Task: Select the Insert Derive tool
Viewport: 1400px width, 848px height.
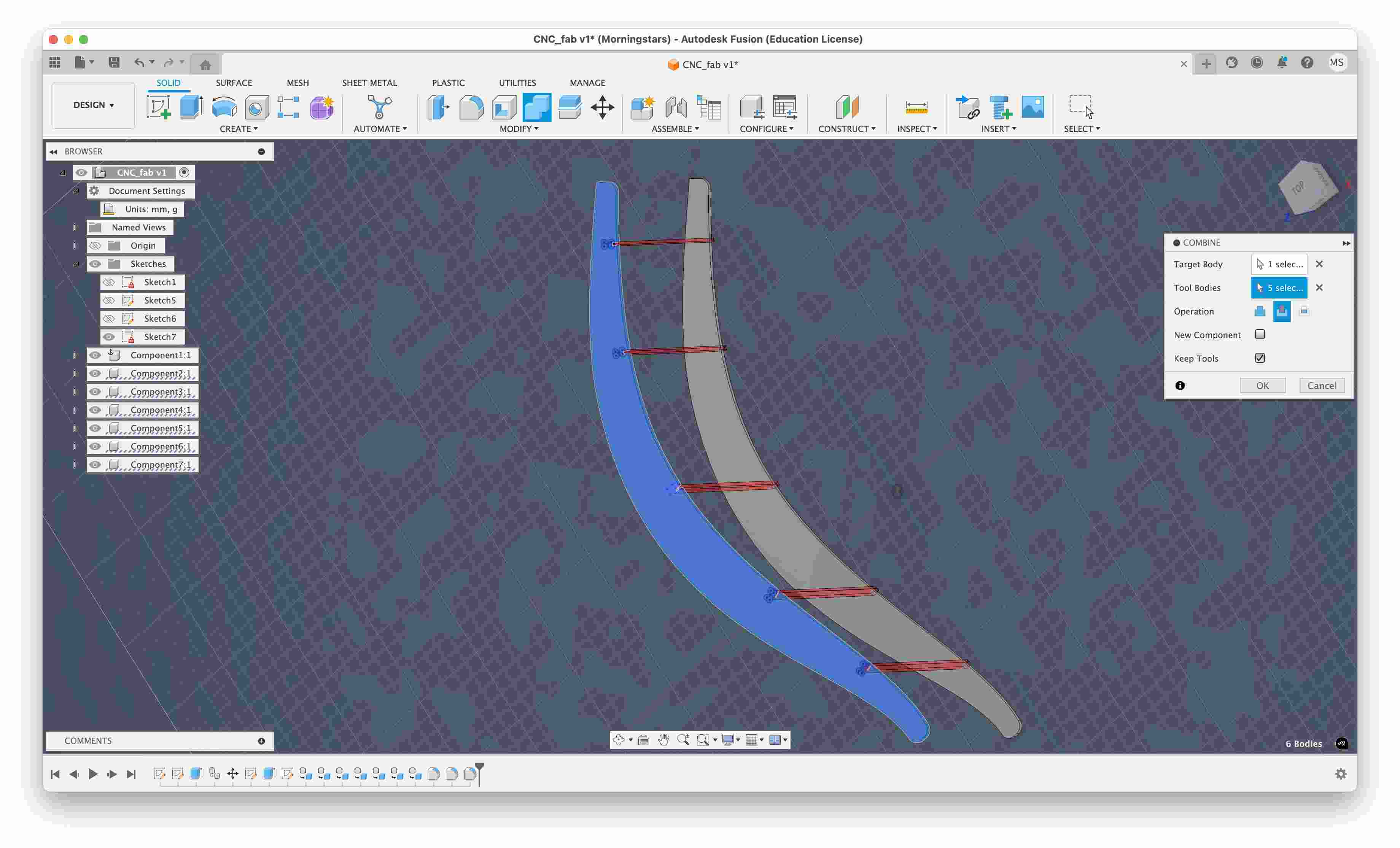Action: click(x=967, y=107)
